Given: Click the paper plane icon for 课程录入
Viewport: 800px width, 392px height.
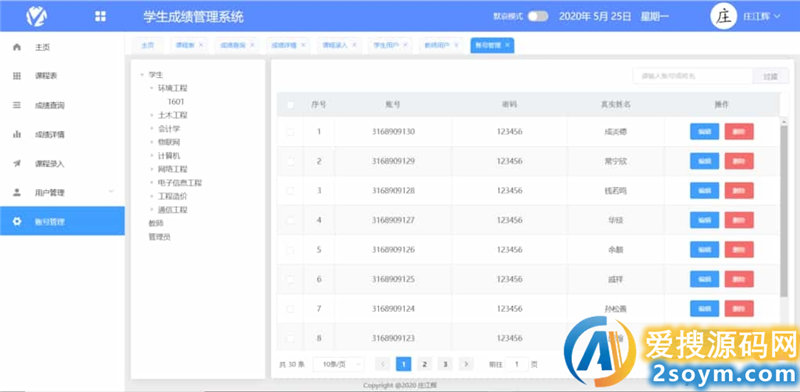Looking at the screenshot, I should tap(17, 164).
